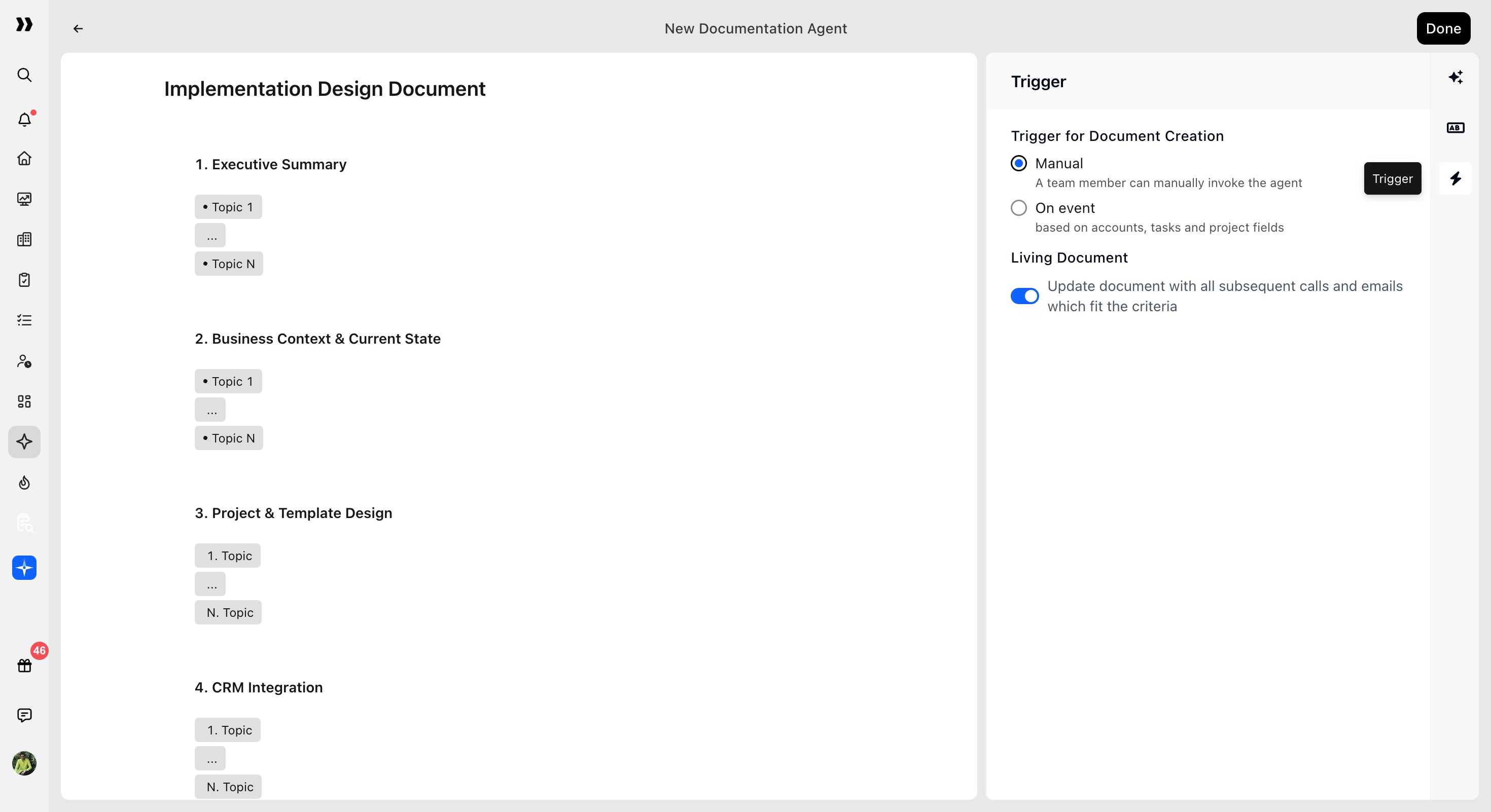1491x812 pixels.
Task: Click the New Documentation Agent title
Action: (x=755, y=28)
